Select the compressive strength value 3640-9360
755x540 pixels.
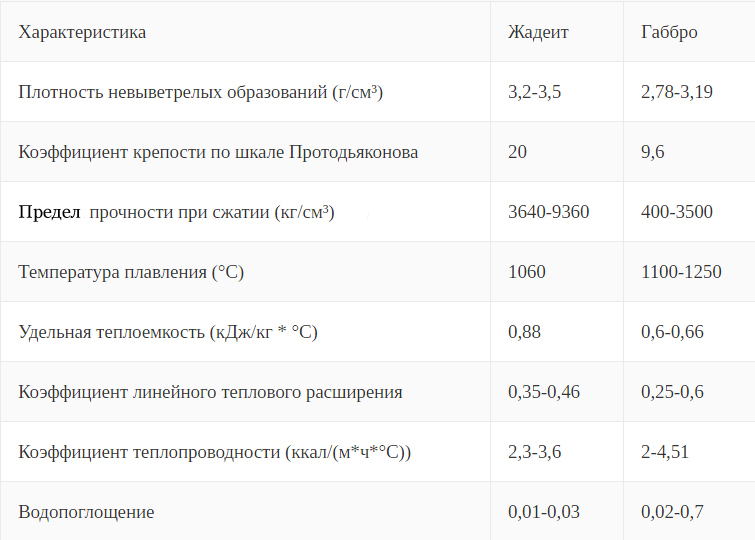(548, 212)
